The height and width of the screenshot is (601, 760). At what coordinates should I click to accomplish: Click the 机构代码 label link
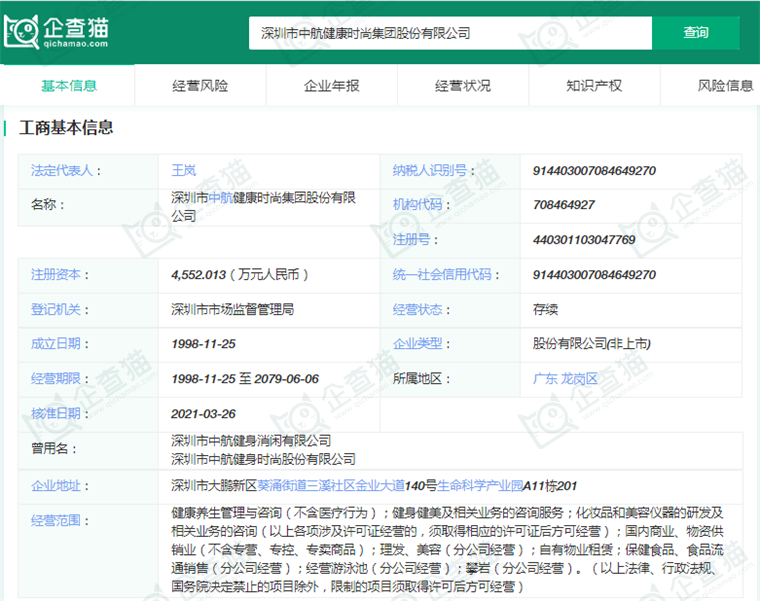417,205
